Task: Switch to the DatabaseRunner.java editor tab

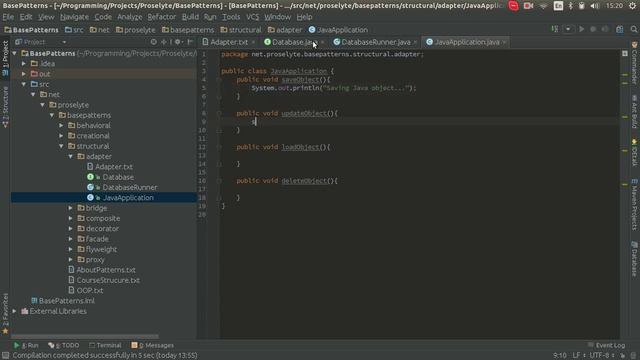Action: tap(376, 42)
